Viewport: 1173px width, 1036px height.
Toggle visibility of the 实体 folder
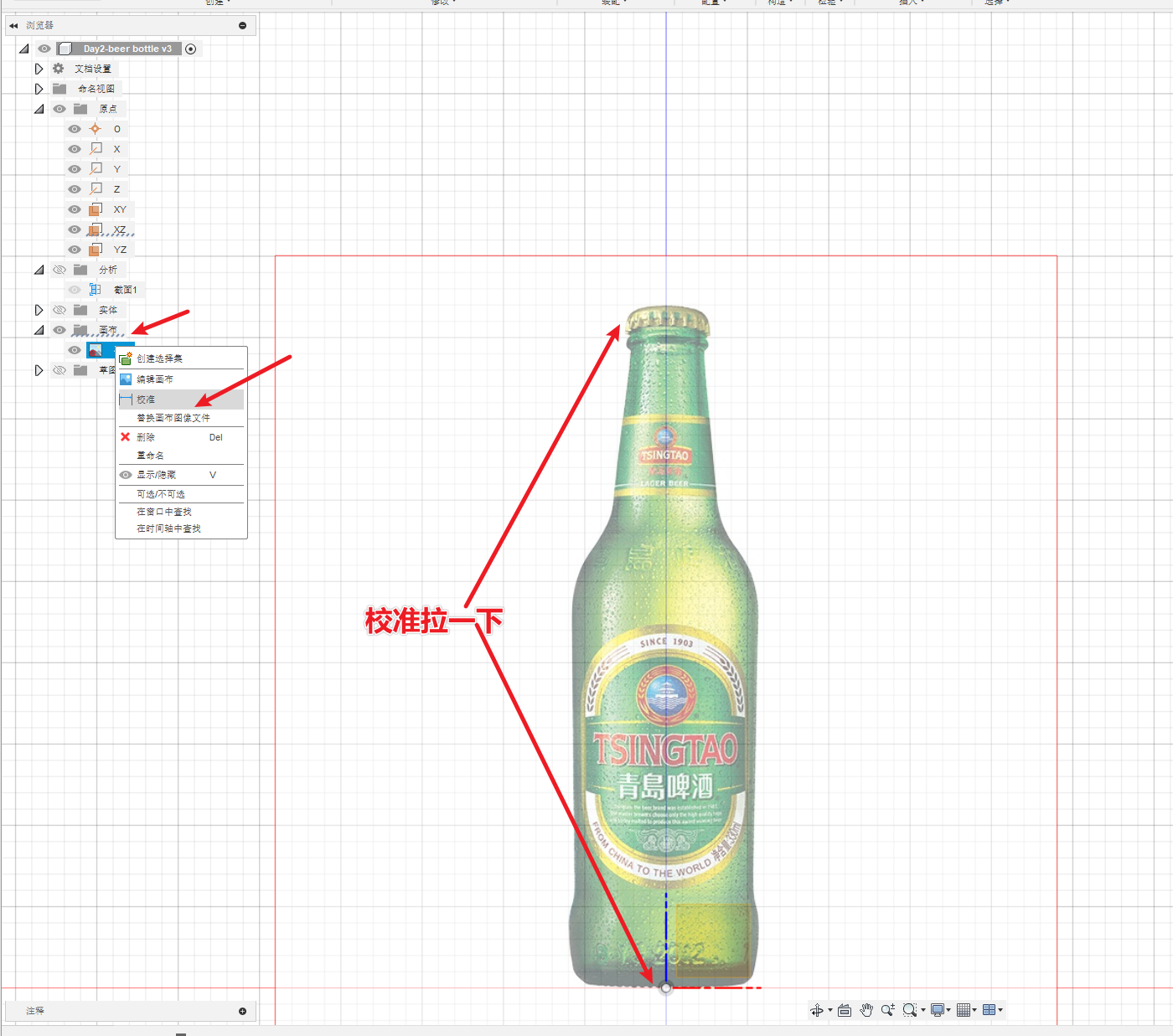(59, 310)
